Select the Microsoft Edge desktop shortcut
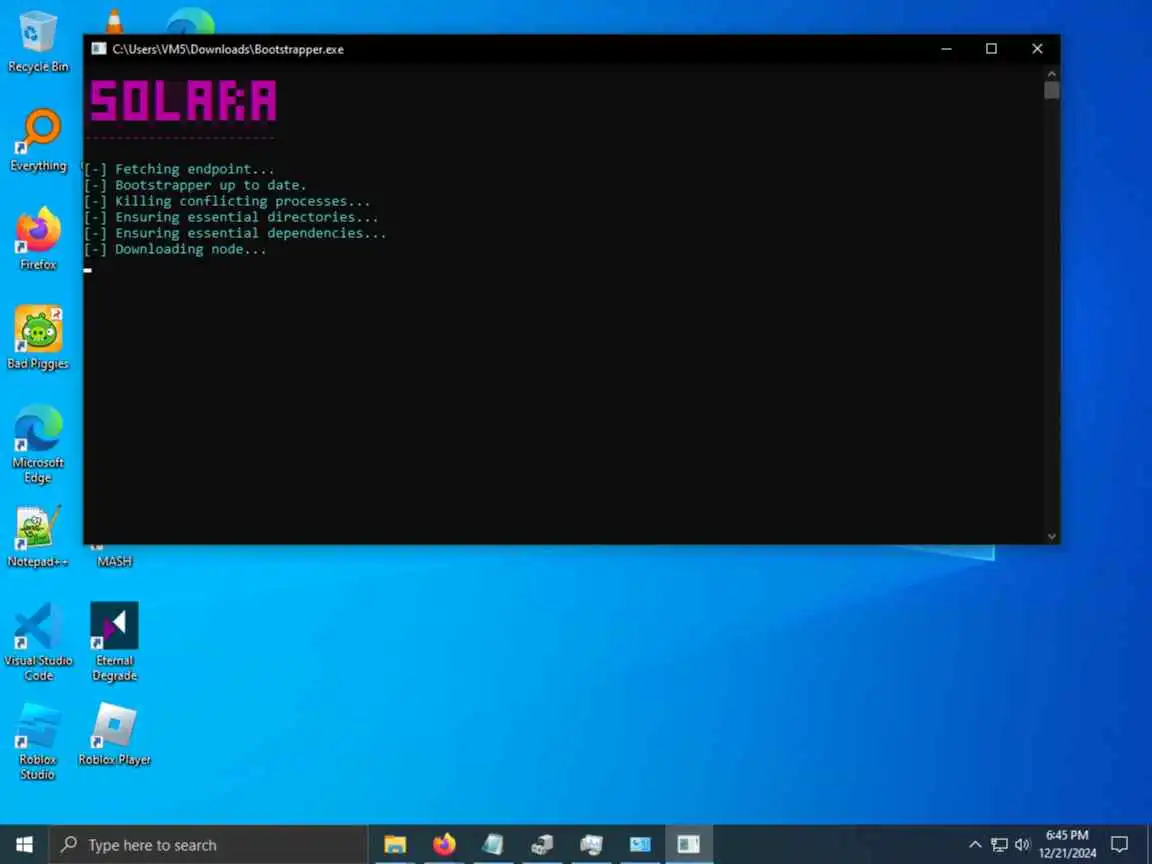The image size is (1152, 864). [x=38, y=444]
